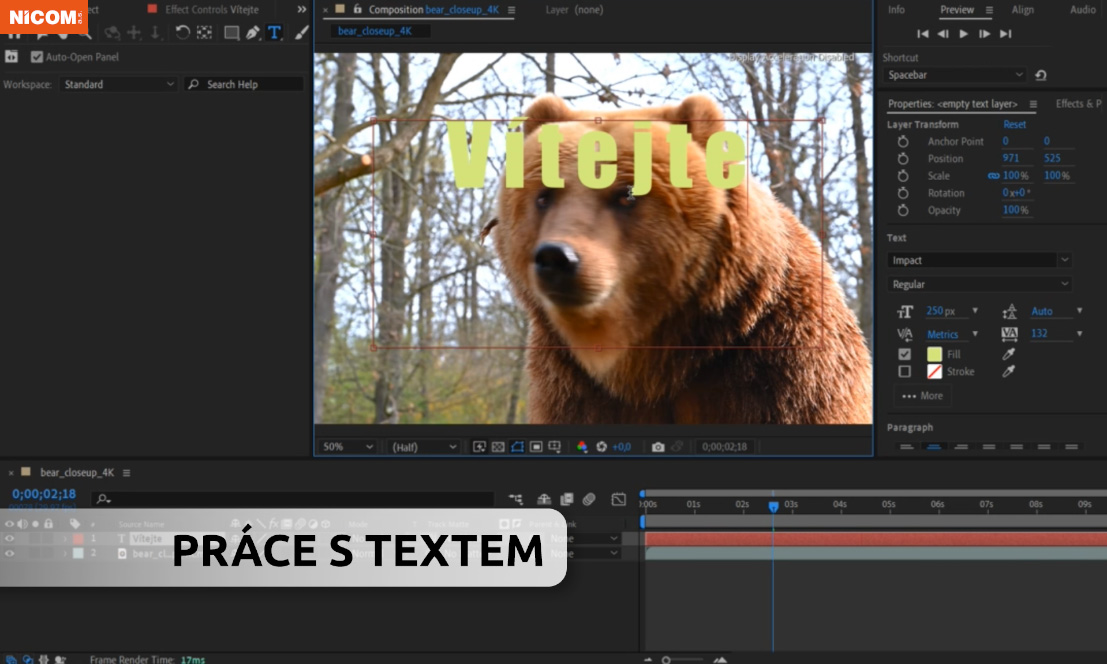The image size is (1107, 664).
Task: Take a snapshot of the composition
Action: 658,447
